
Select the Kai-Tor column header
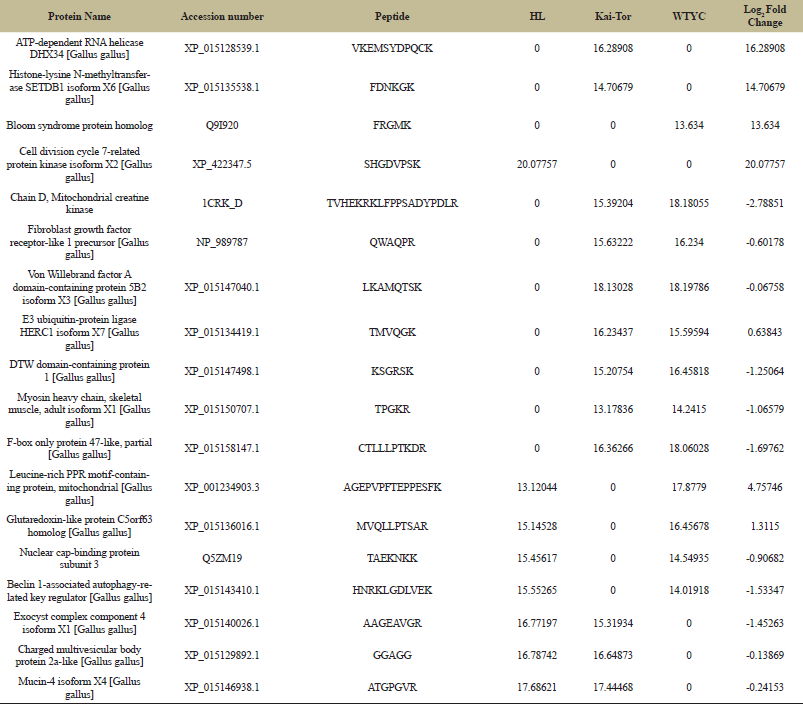(x=612, y=17)
